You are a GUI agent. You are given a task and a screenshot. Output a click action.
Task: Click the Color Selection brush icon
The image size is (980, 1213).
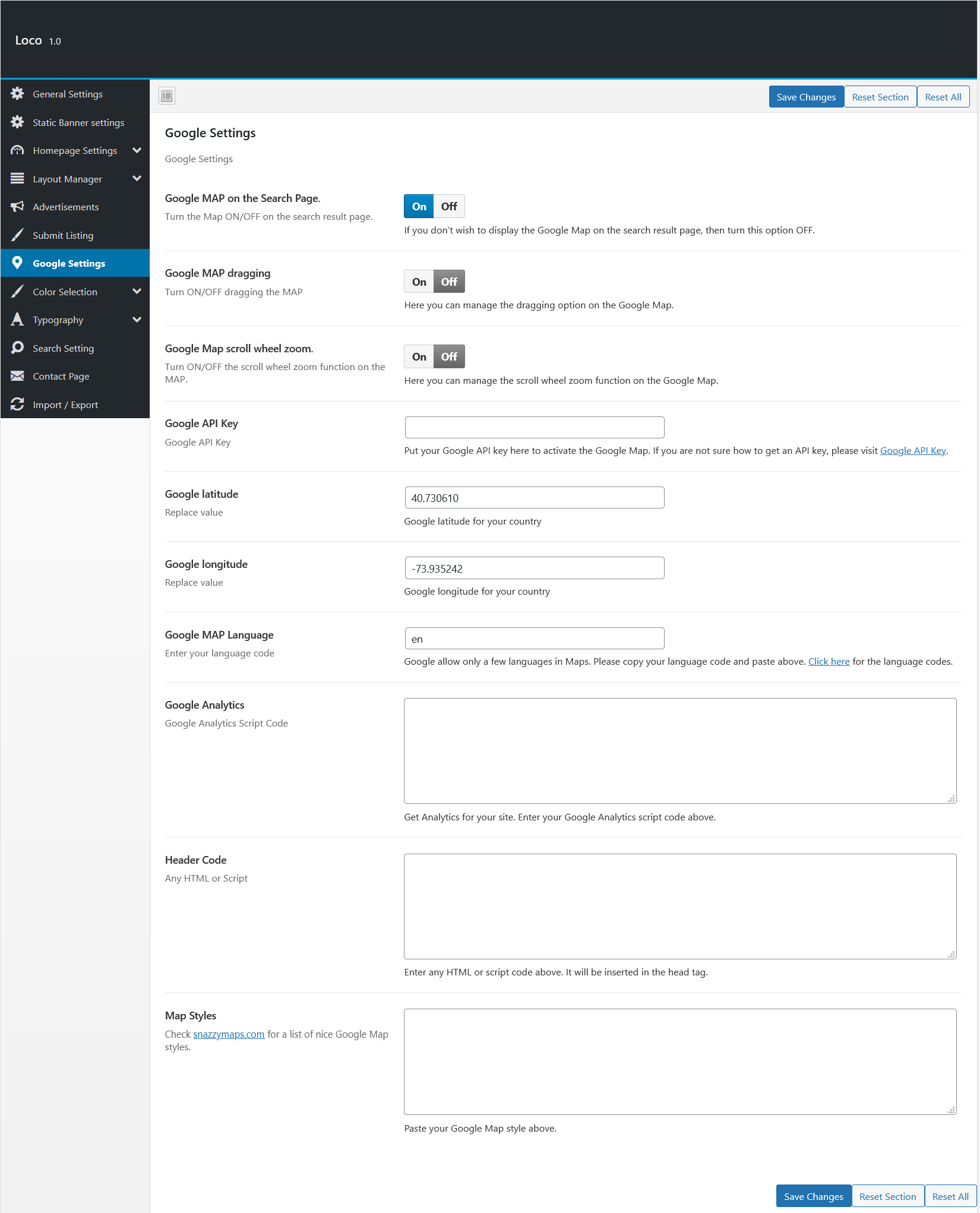(17, 292)
